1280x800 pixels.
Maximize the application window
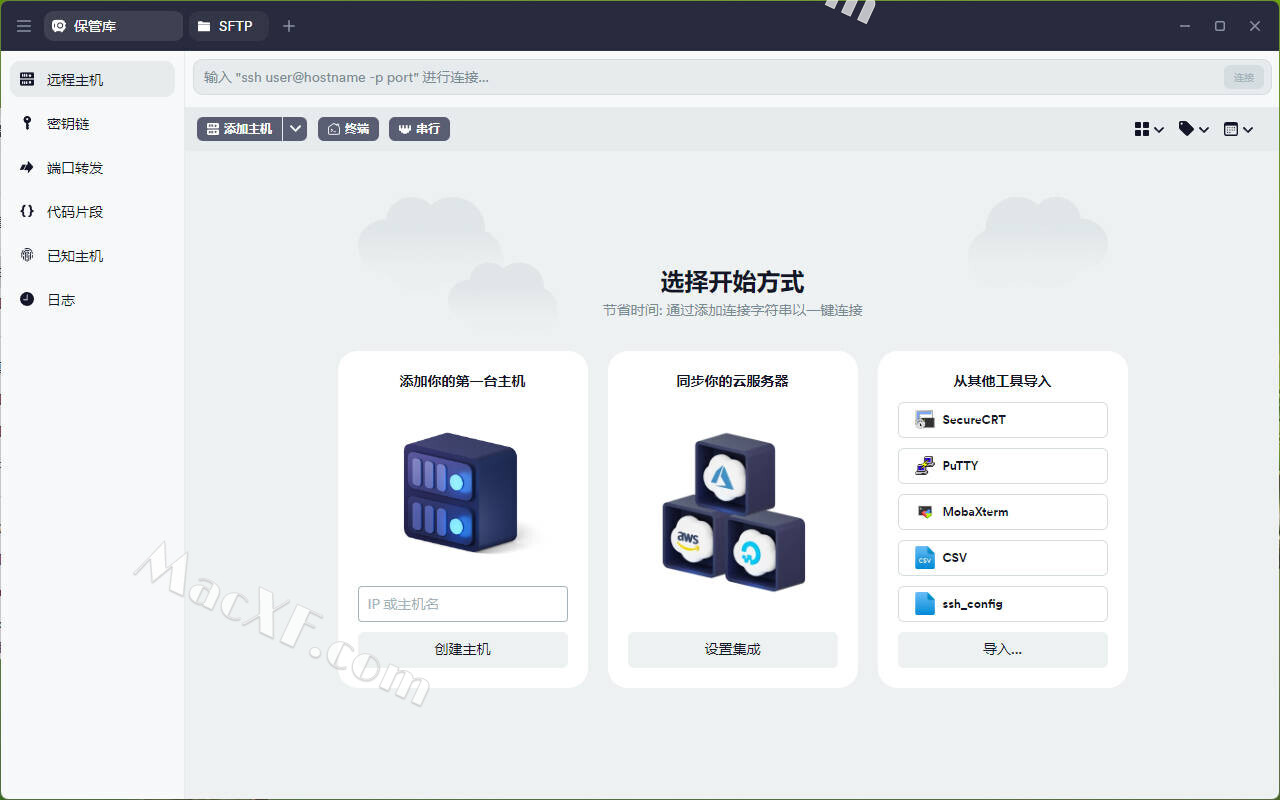tap(1220, 26)
